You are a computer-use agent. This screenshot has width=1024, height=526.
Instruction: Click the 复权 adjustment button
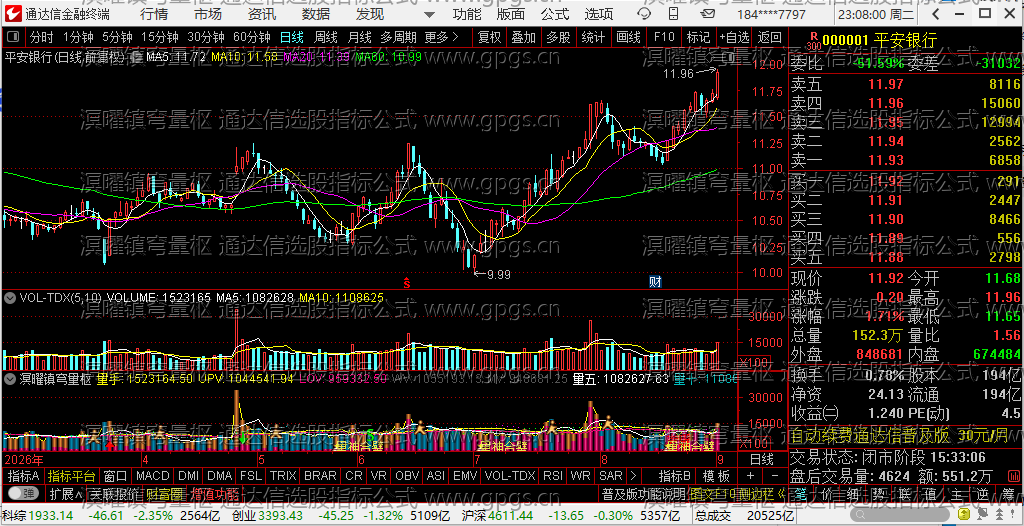(x=489, y=37)
